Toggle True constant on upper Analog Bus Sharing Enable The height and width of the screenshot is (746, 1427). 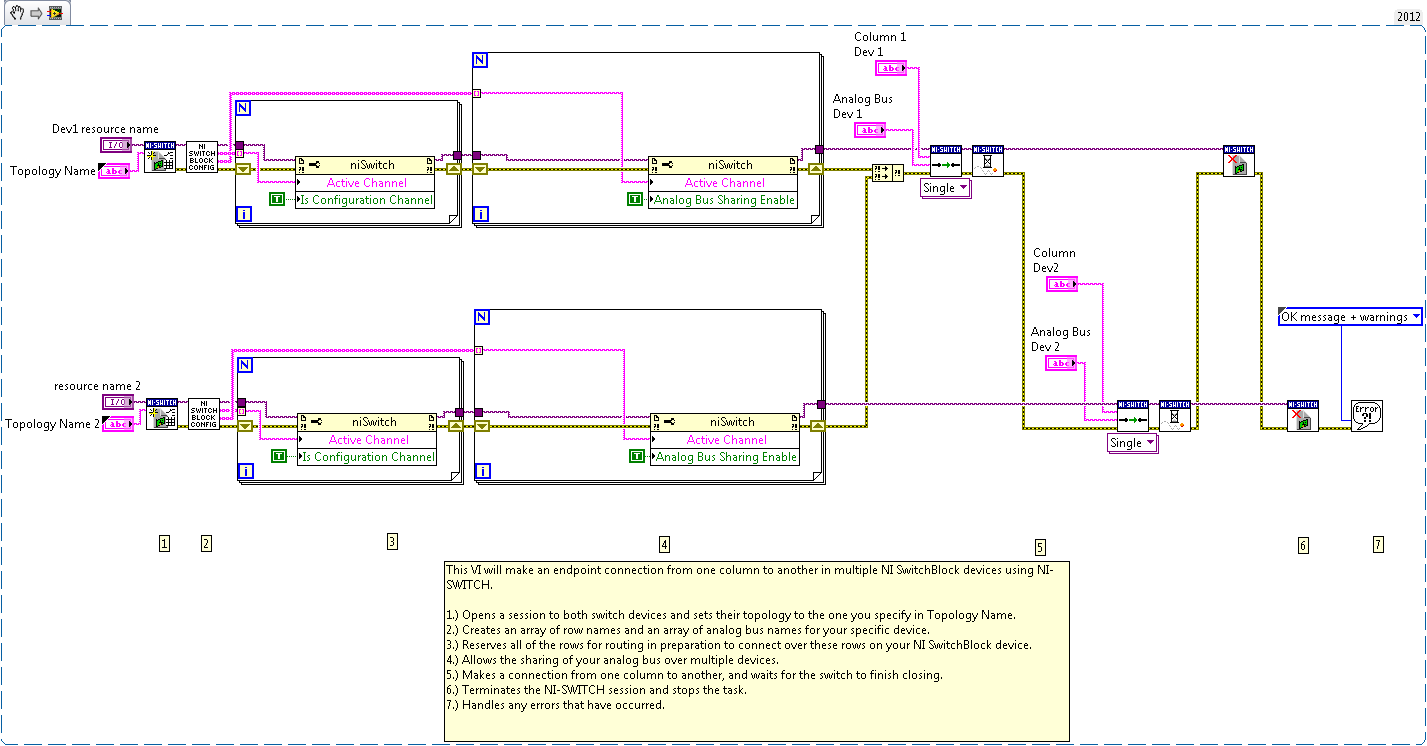coord(635,200)
